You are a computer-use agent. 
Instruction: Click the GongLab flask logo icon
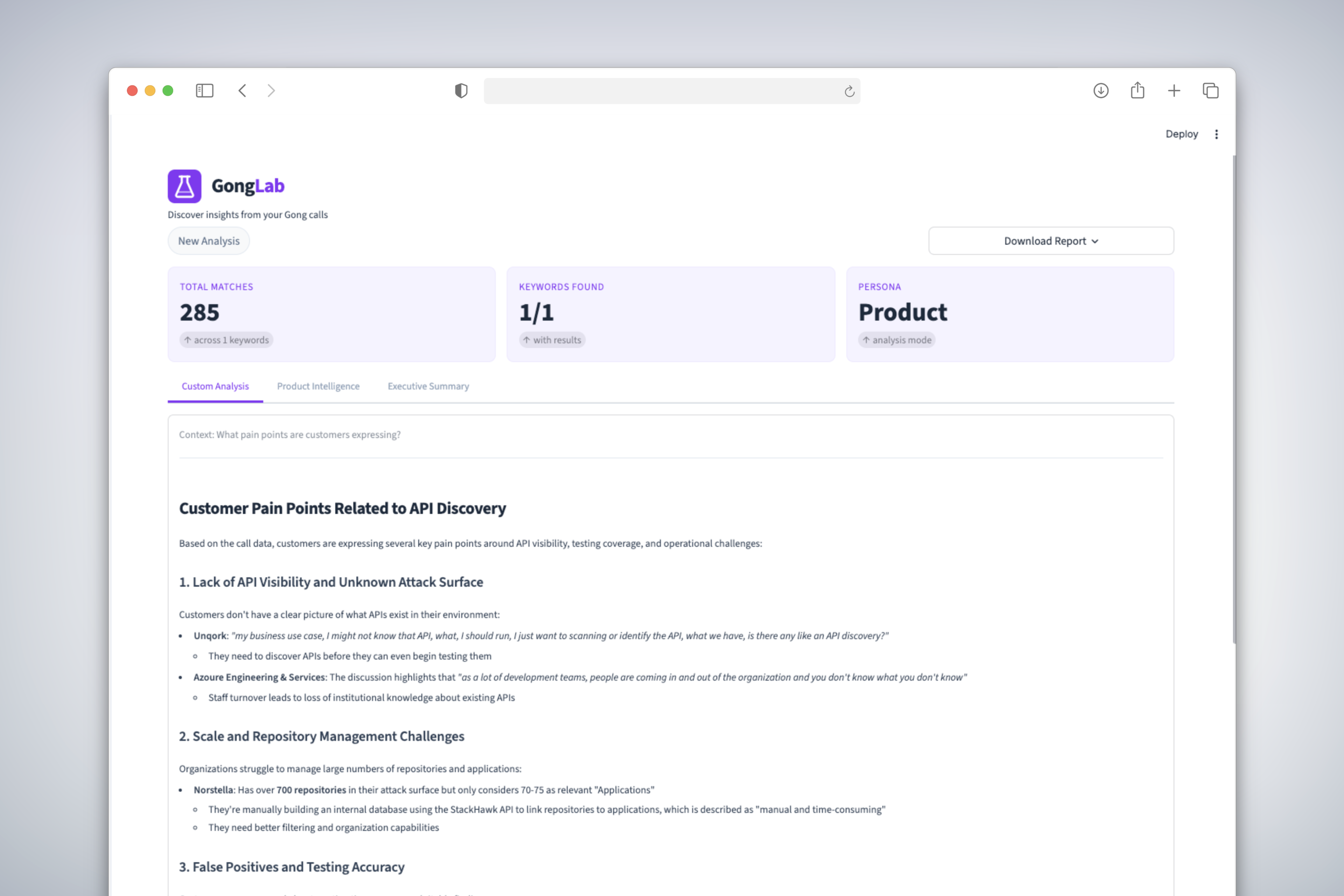(x=184, y=186)
